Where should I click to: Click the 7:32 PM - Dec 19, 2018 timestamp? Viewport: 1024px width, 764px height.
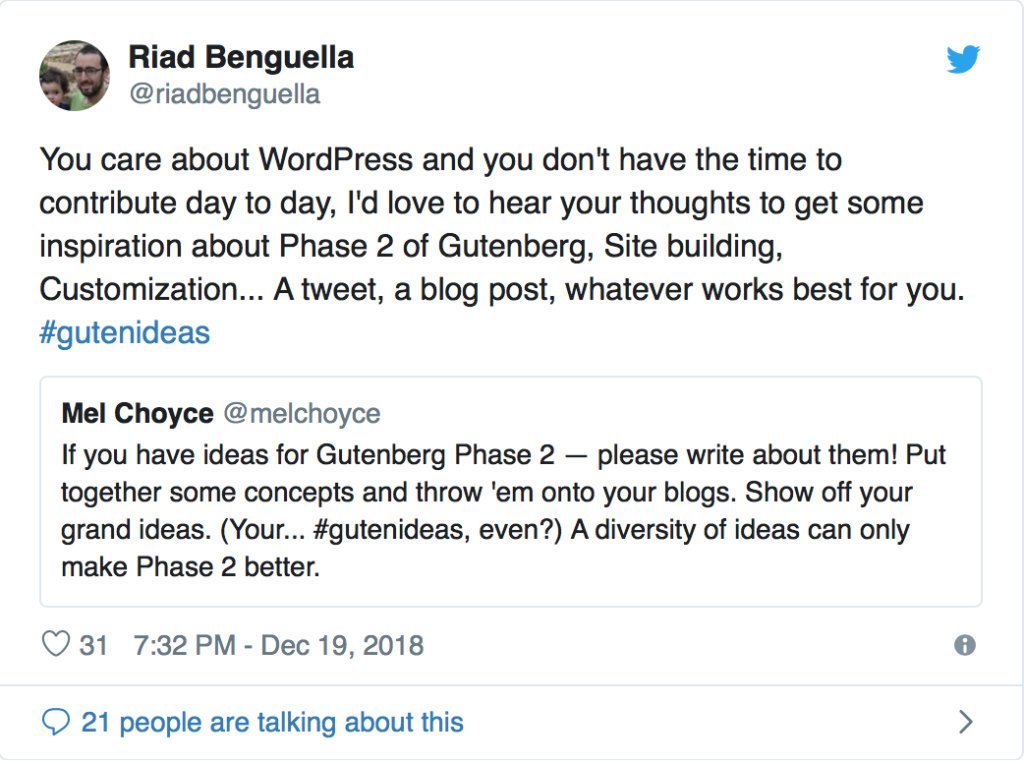tap(279, 645)
